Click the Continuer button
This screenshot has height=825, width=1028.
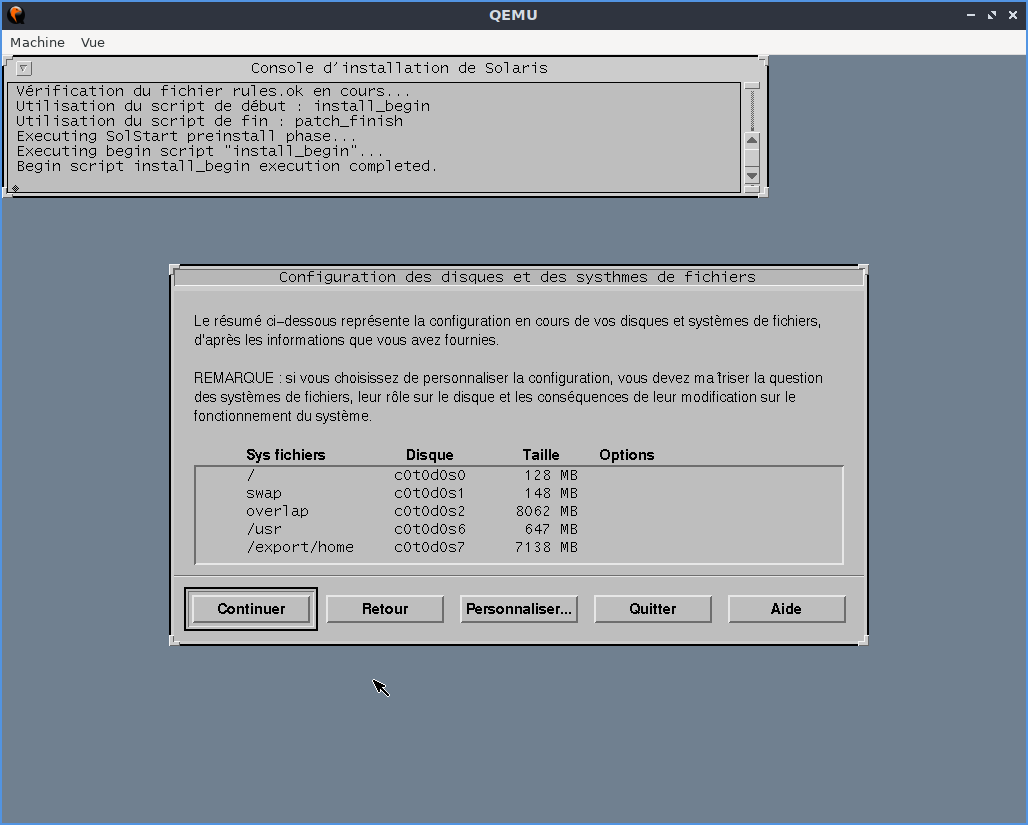tap(251, 609)
